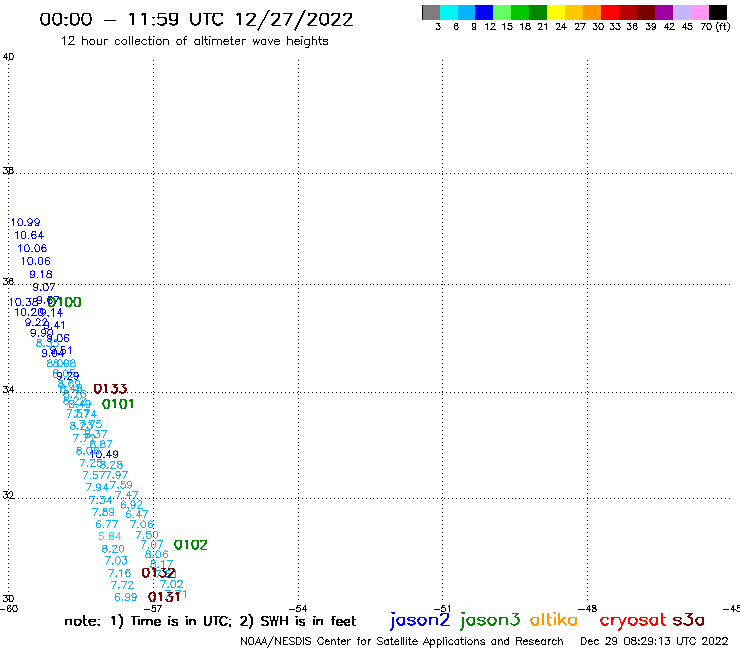This screenshot has height=650, width=740.
Task: Click the timestamp 'Dec 29 08:29:13 UTC 2022'
Action: [x=654, y=641]
